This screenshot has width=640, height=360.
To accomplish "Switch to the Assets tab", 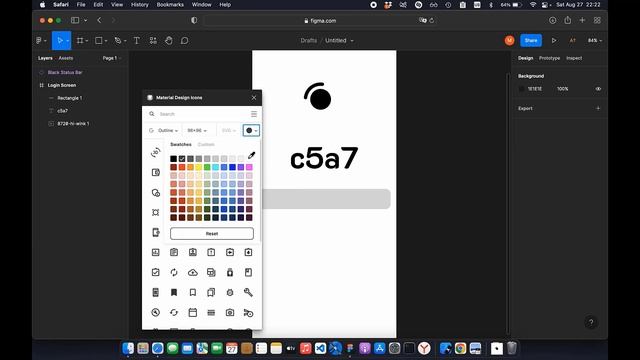I will point(66,58).
